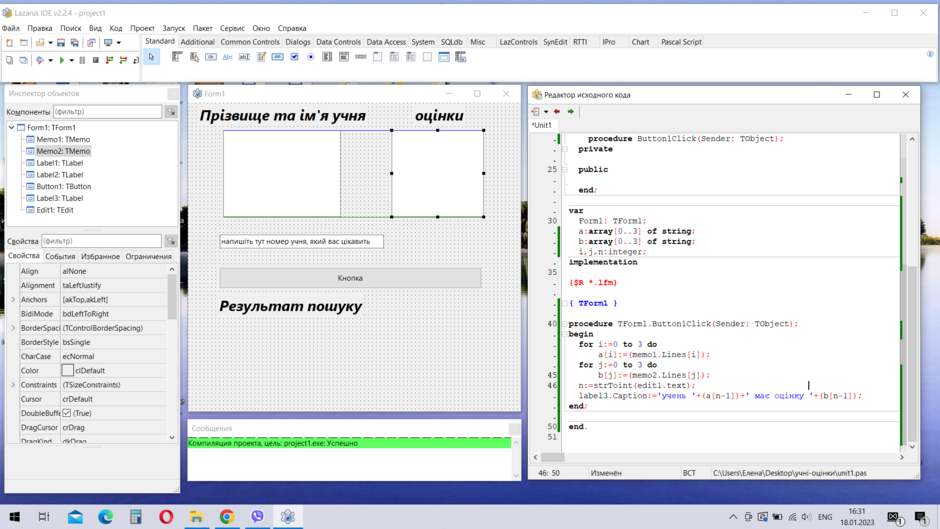Open the Сервис menu

click(x=232, y=28)
